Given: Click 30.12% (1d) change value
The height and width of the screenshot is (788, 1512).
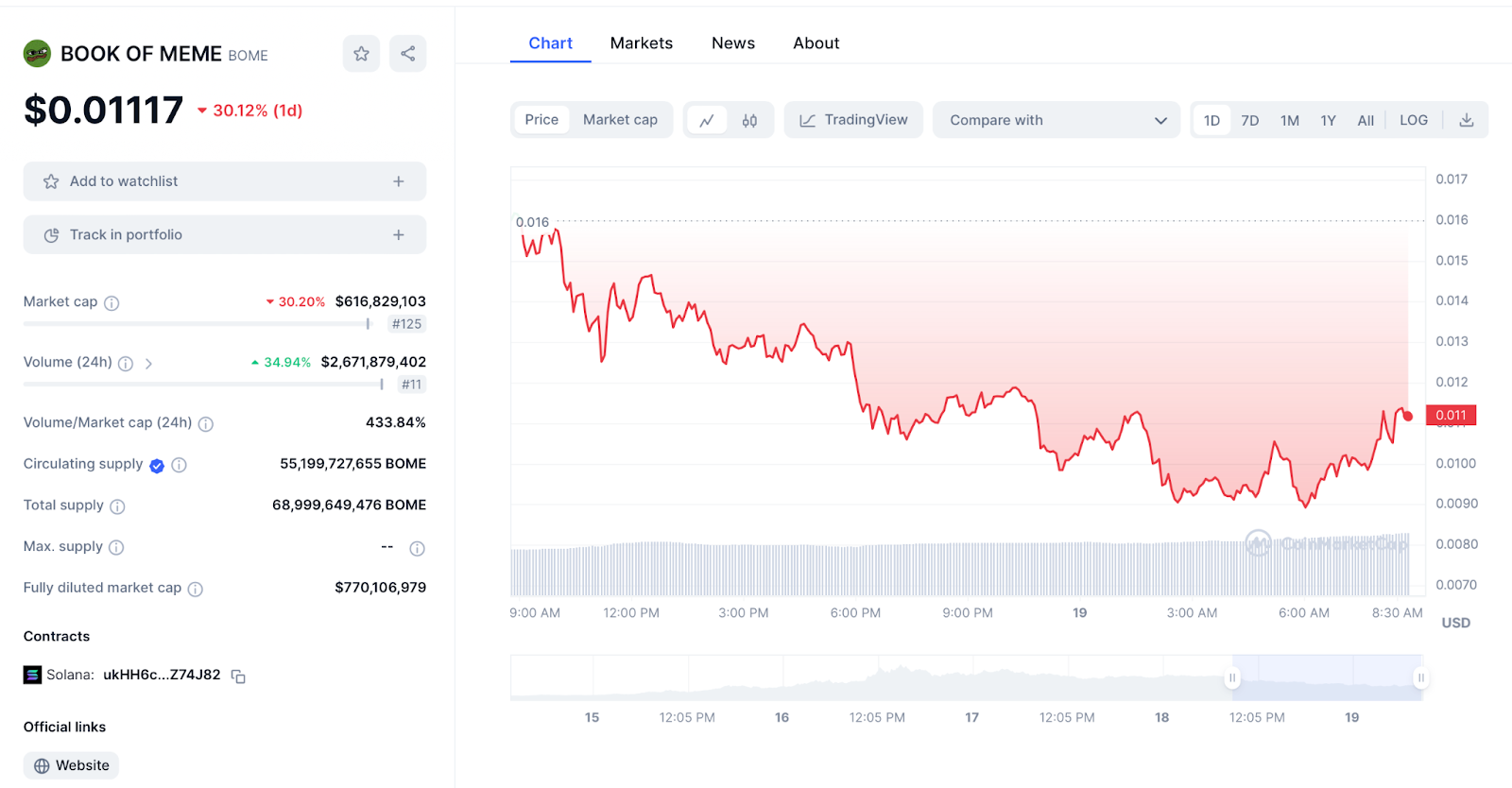Looking at the screenshot, I should pos(250,111).
